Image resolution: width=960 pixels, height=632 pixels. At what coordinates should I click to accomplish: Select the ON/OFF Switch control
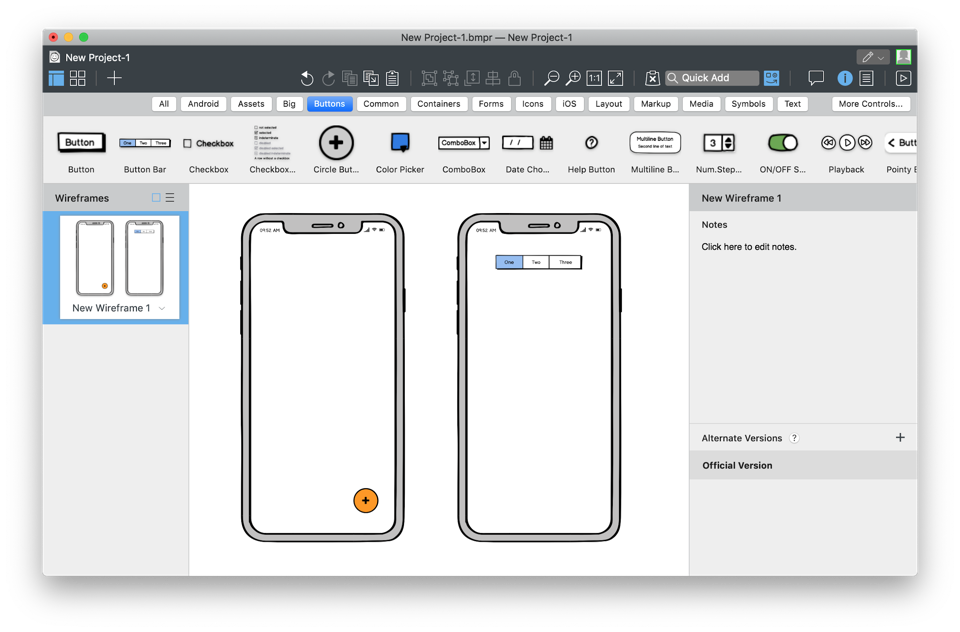point(782,144)
